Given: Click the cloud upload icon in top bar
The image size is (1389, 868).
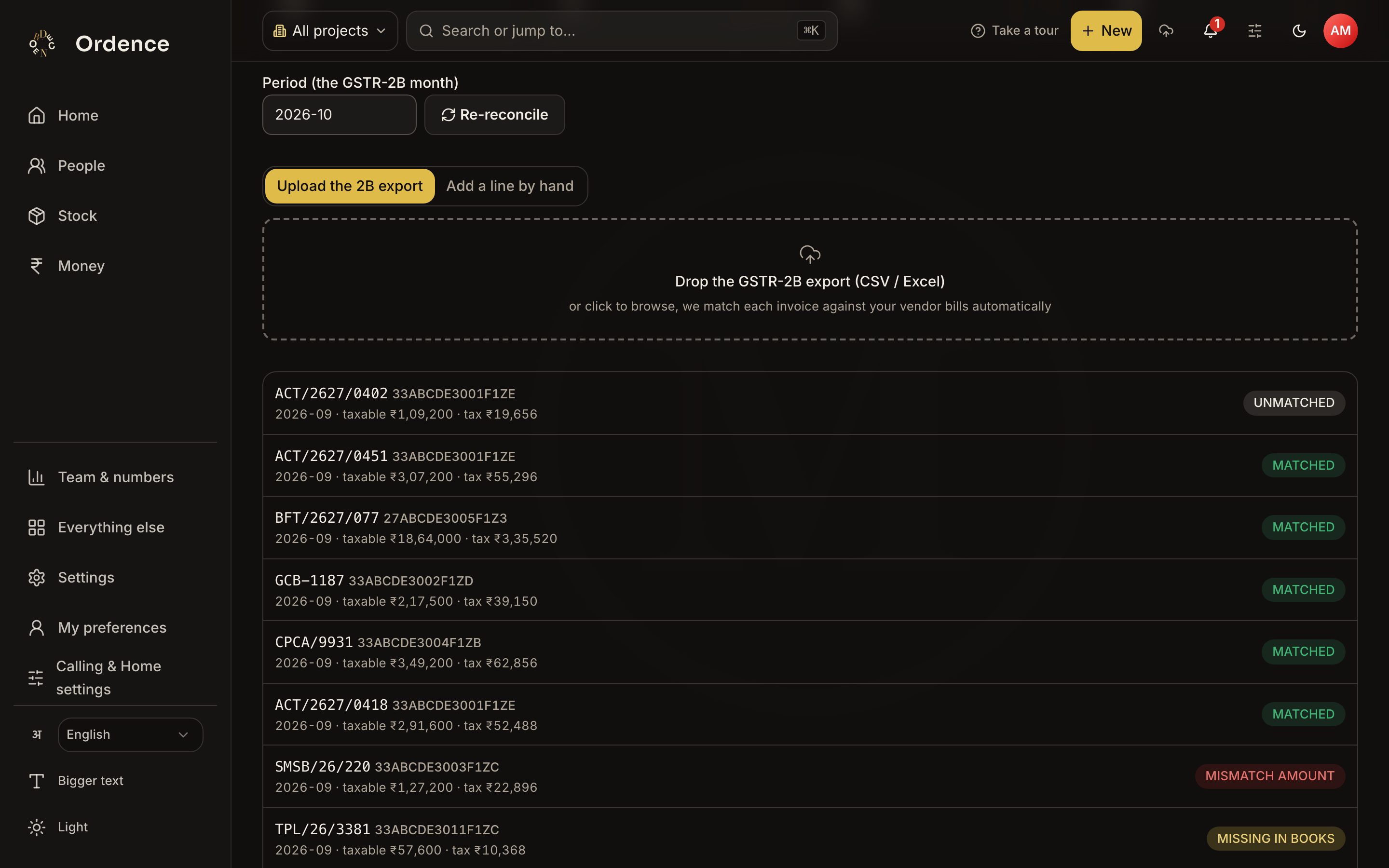Looking at the screenshot, I should click(1166, 30).
